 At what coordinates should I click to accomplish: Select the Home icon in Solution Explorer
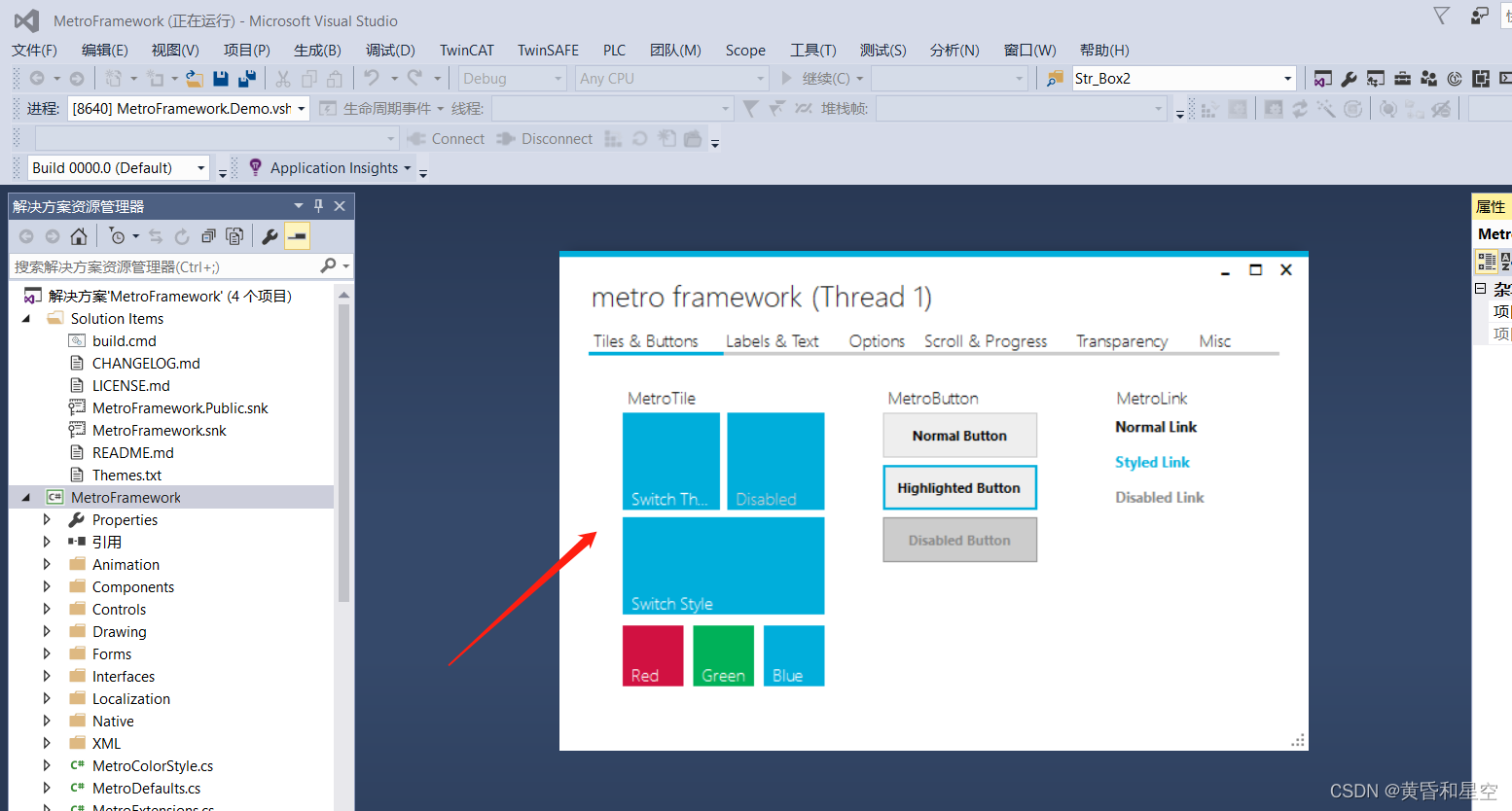[79, 235]
